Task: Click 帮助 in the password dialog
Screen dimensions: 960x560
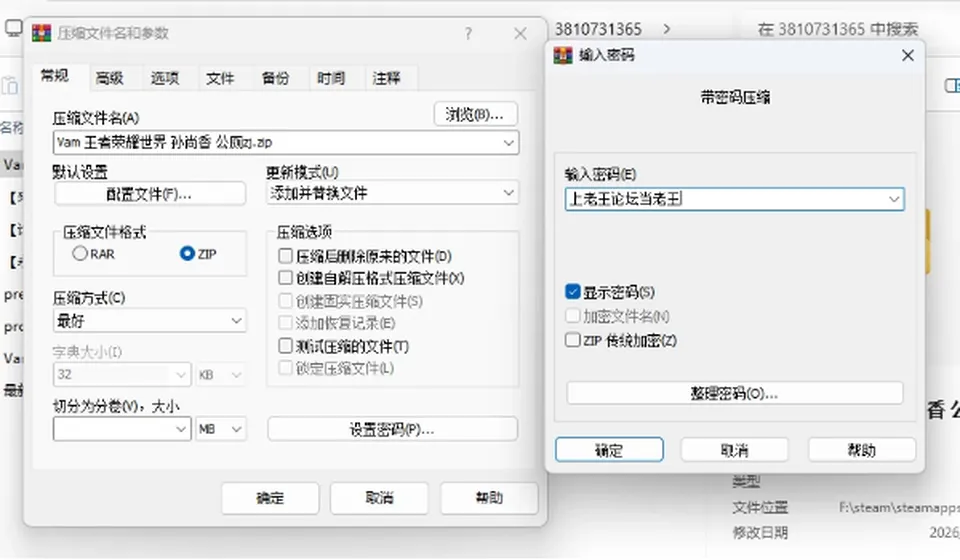Action: click(x=862, y=450)
